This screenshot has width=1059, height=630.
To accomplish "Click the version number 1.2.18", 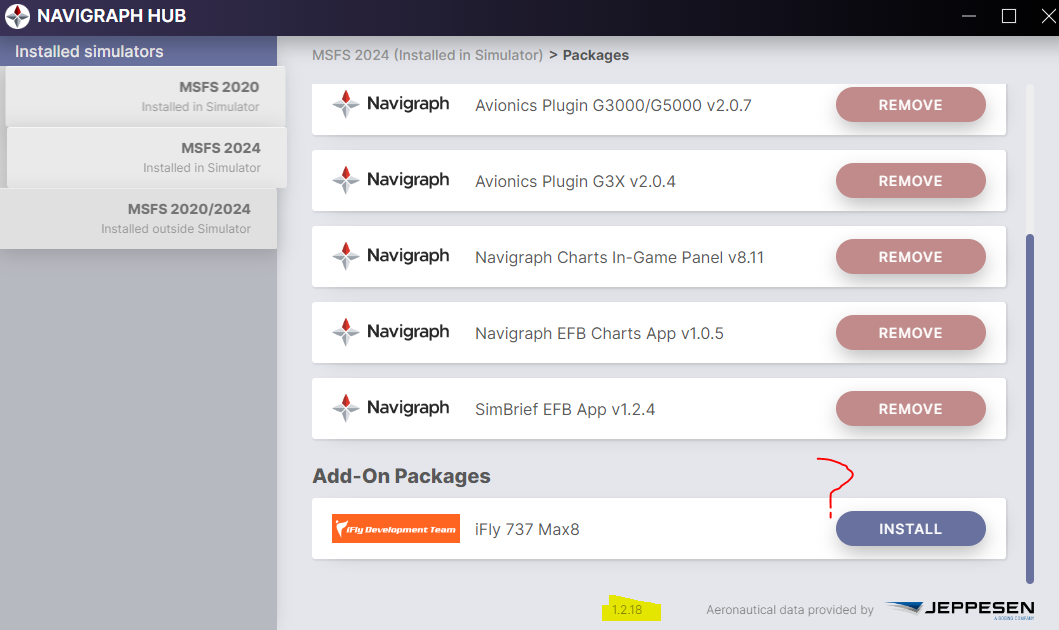I will [627, 610].
